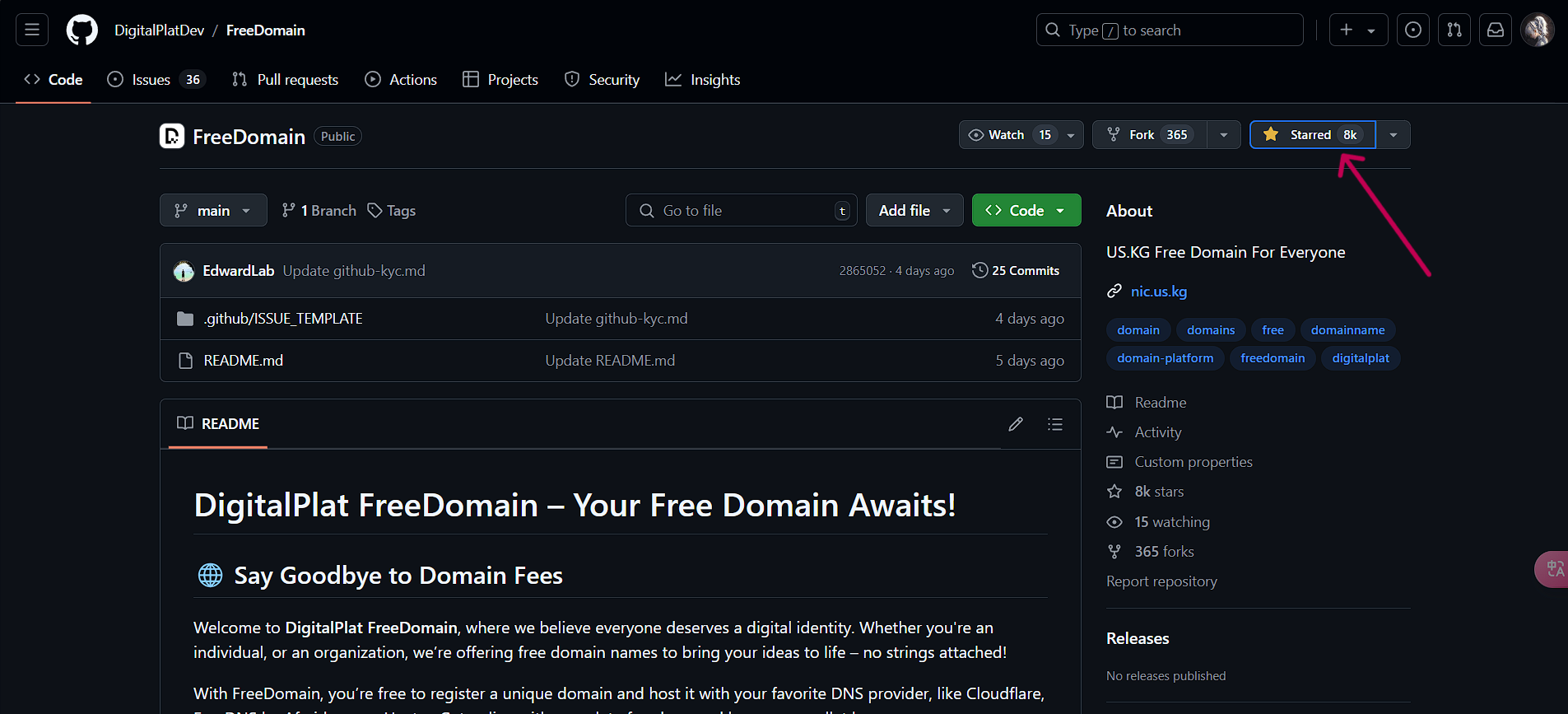Open commit hash 2865052
Viewport: 1568px width, 714px height.
863,271
